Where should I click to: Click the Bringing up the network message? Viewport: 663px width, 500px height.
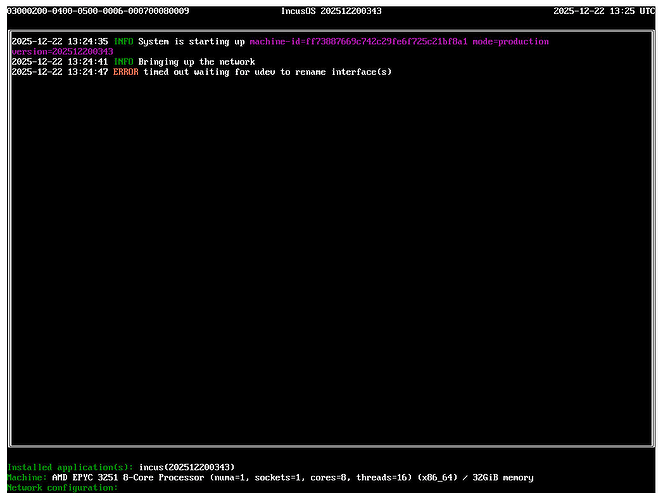tap(196, 62)
